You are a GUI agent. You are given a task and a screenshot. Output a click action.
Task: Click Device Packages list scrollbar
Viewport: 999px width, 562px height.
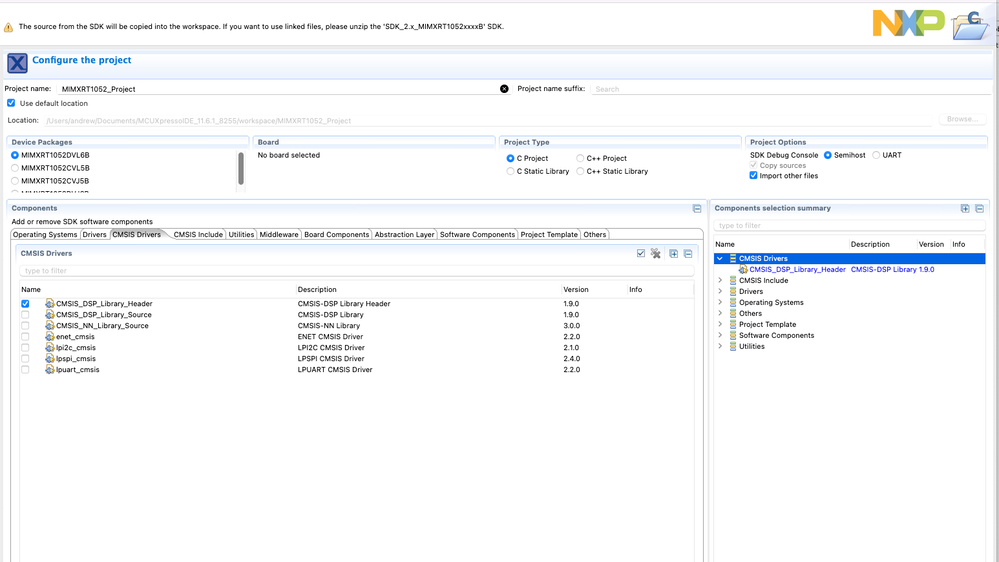tap(241, 169)
